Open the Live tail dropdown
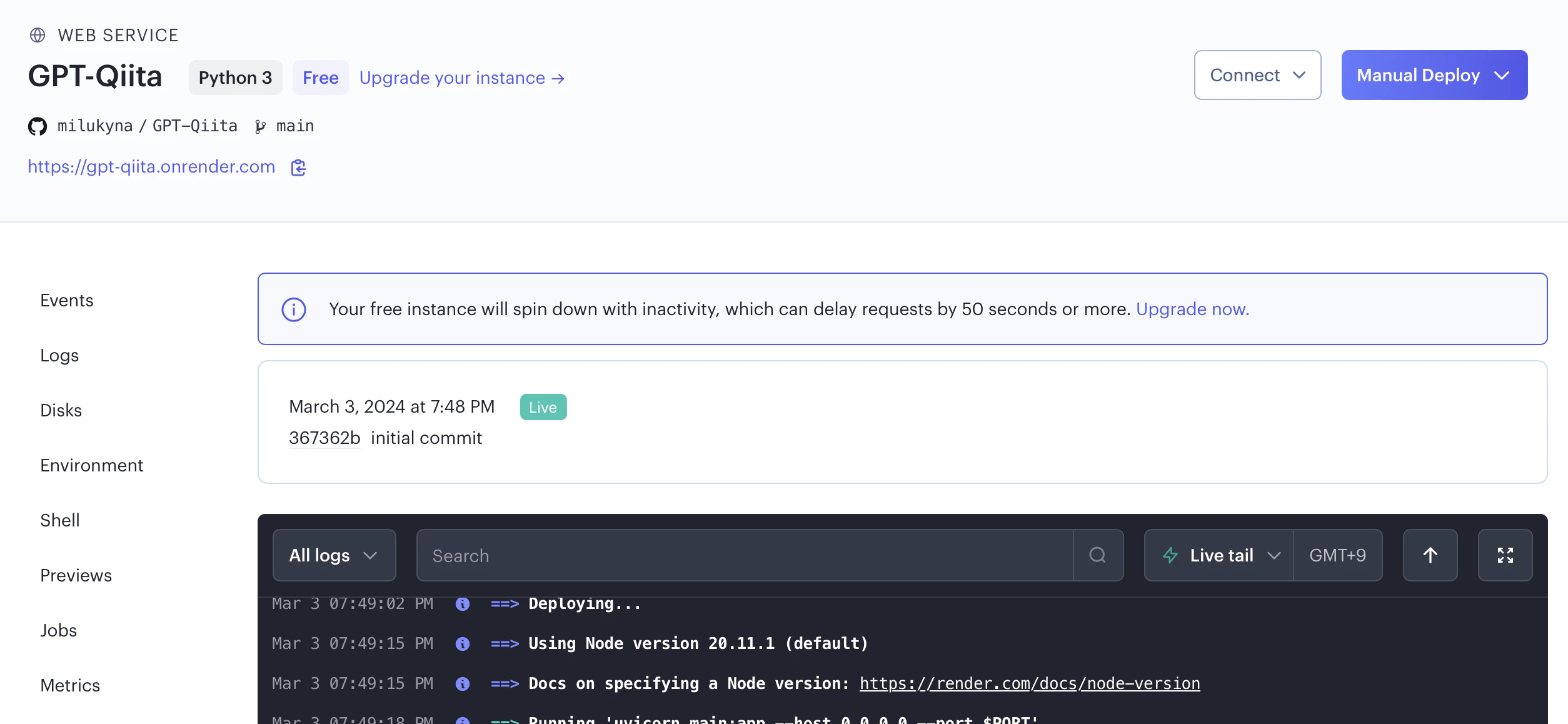1568x724 pixels. [1219, 555]
